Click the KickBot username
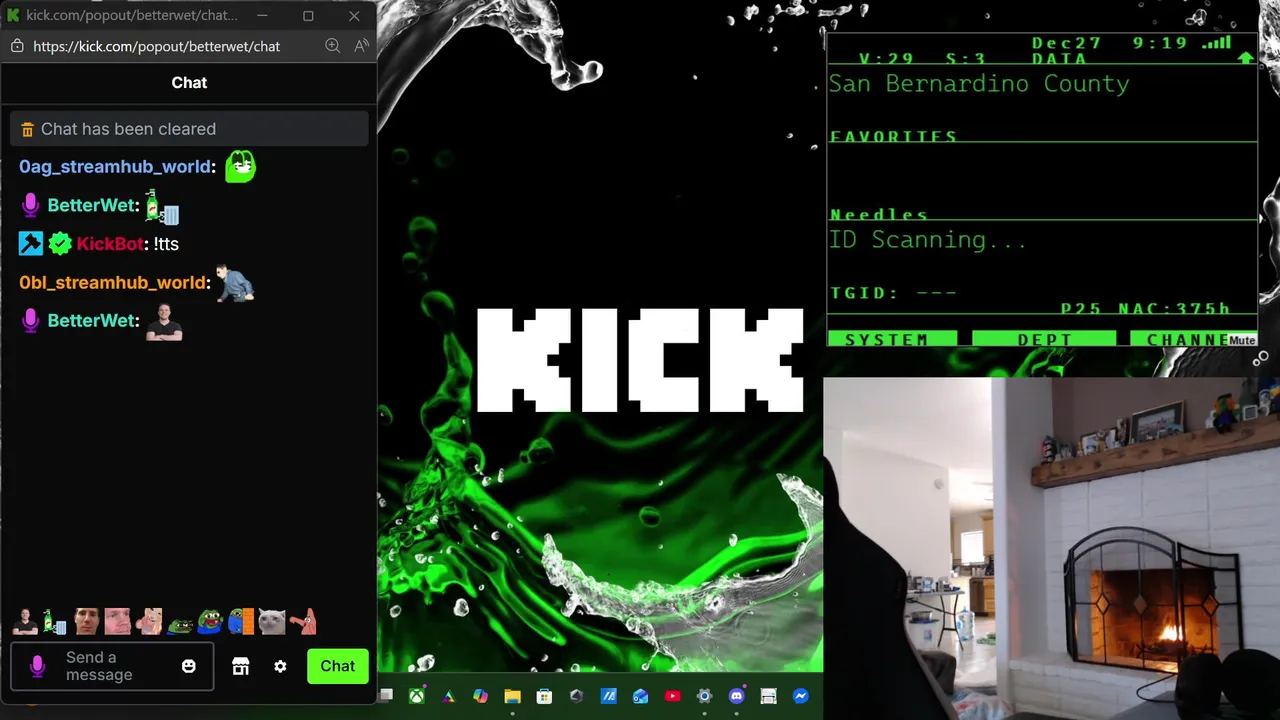1280x720 pixels. [110, 244]
